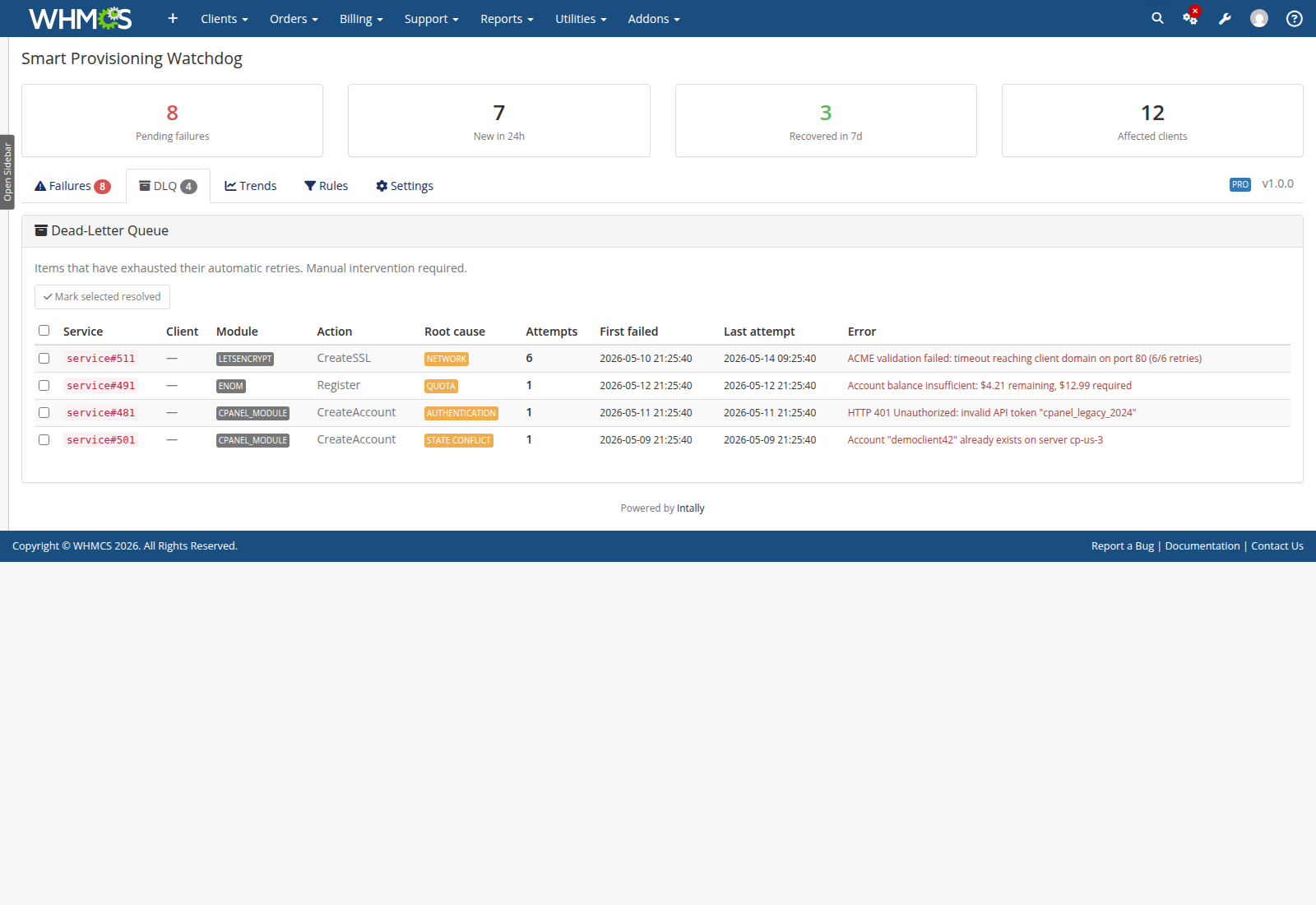
Task: Open the search magnifier icon
Action: 1157,18
